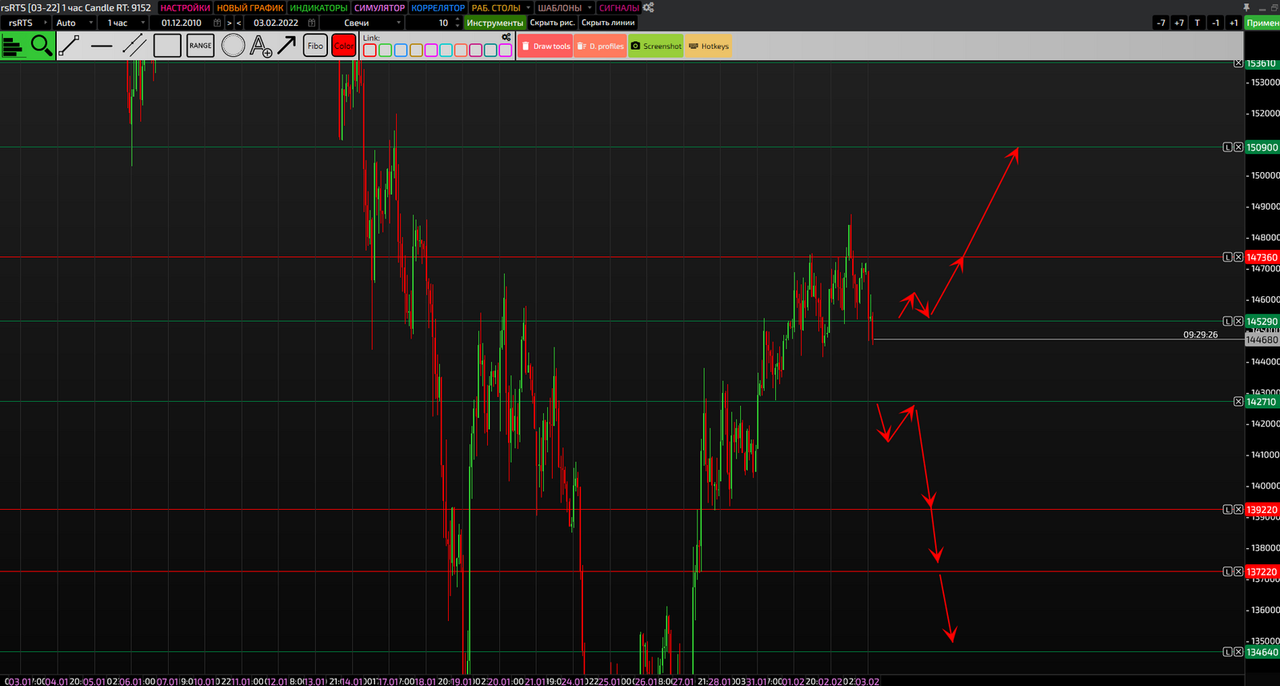Open calendar for start date 01.12.2010
The image size is (1280, 686).
pyautogui.click(x=217, y=22)
